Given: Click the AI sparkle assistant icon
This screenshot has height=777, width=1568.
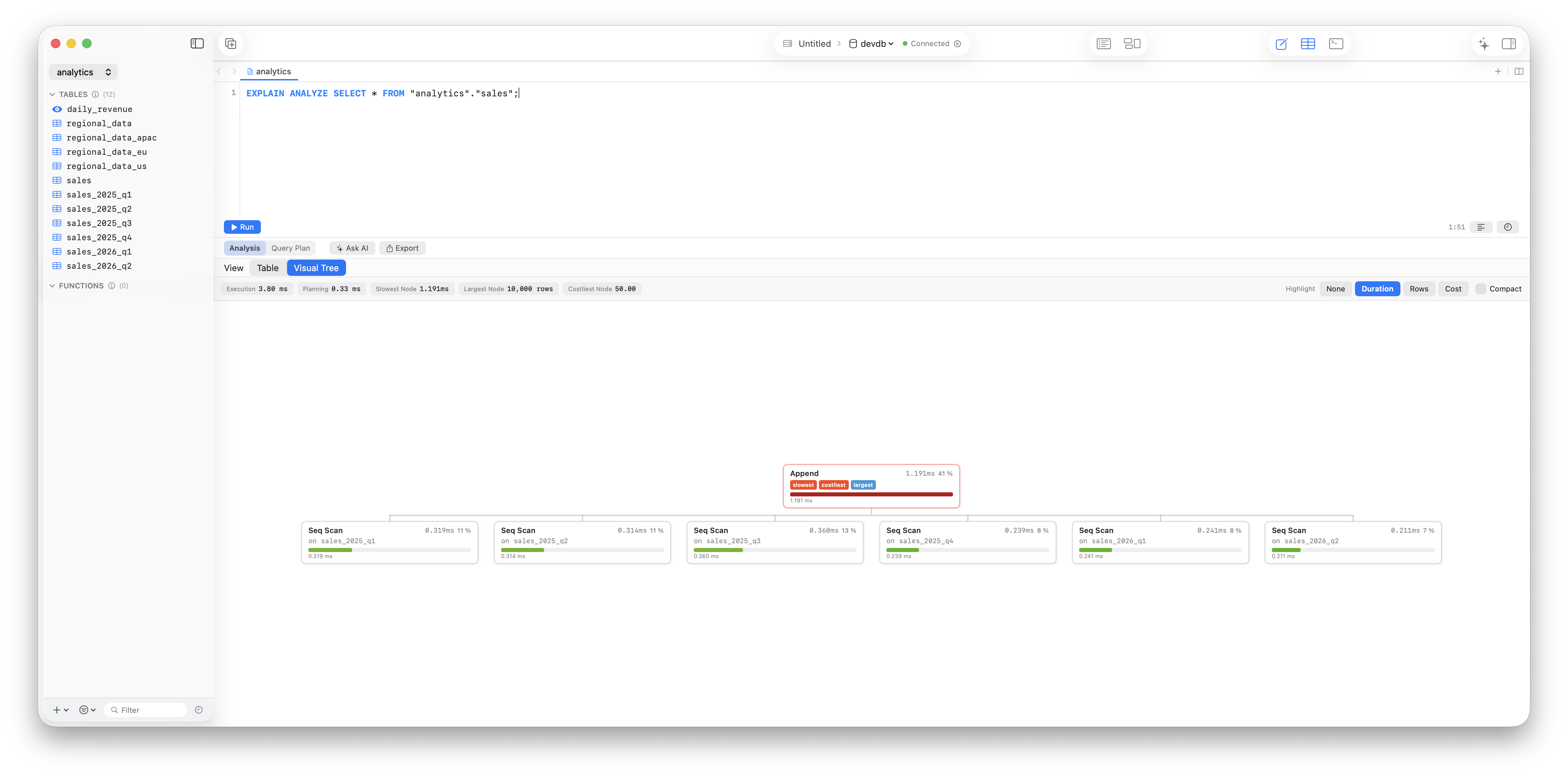Looking at the screenshot, I should [x=1484, y=44].
